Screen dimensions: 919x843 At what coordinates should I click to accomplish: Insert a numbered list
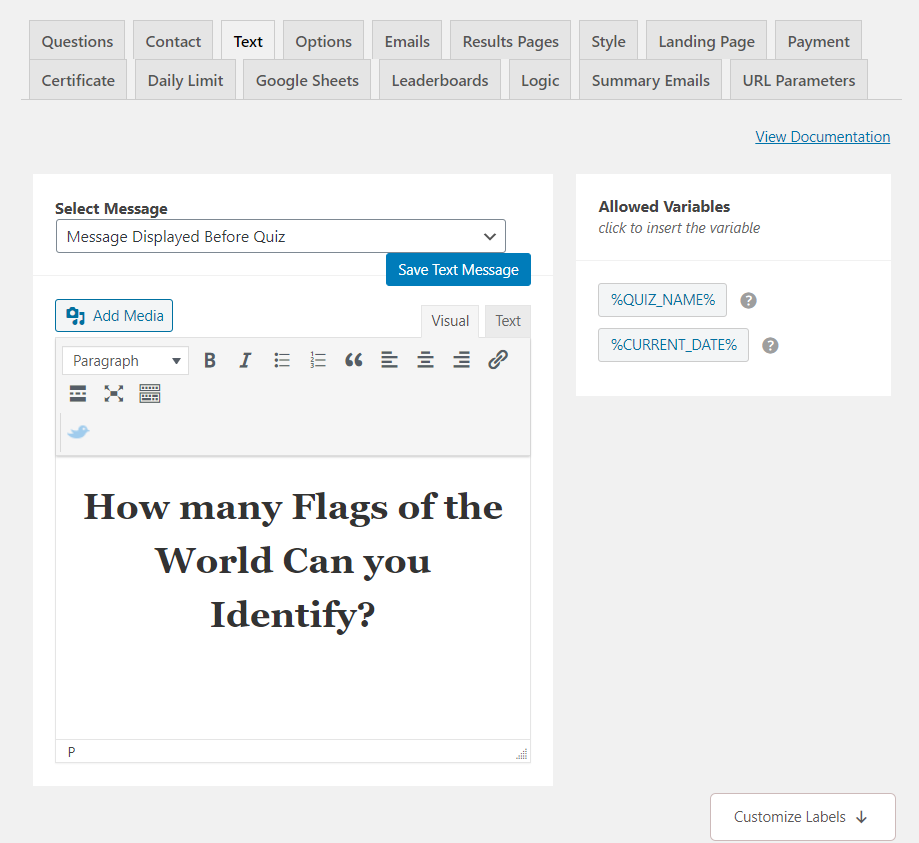click(x=317, y=360)
